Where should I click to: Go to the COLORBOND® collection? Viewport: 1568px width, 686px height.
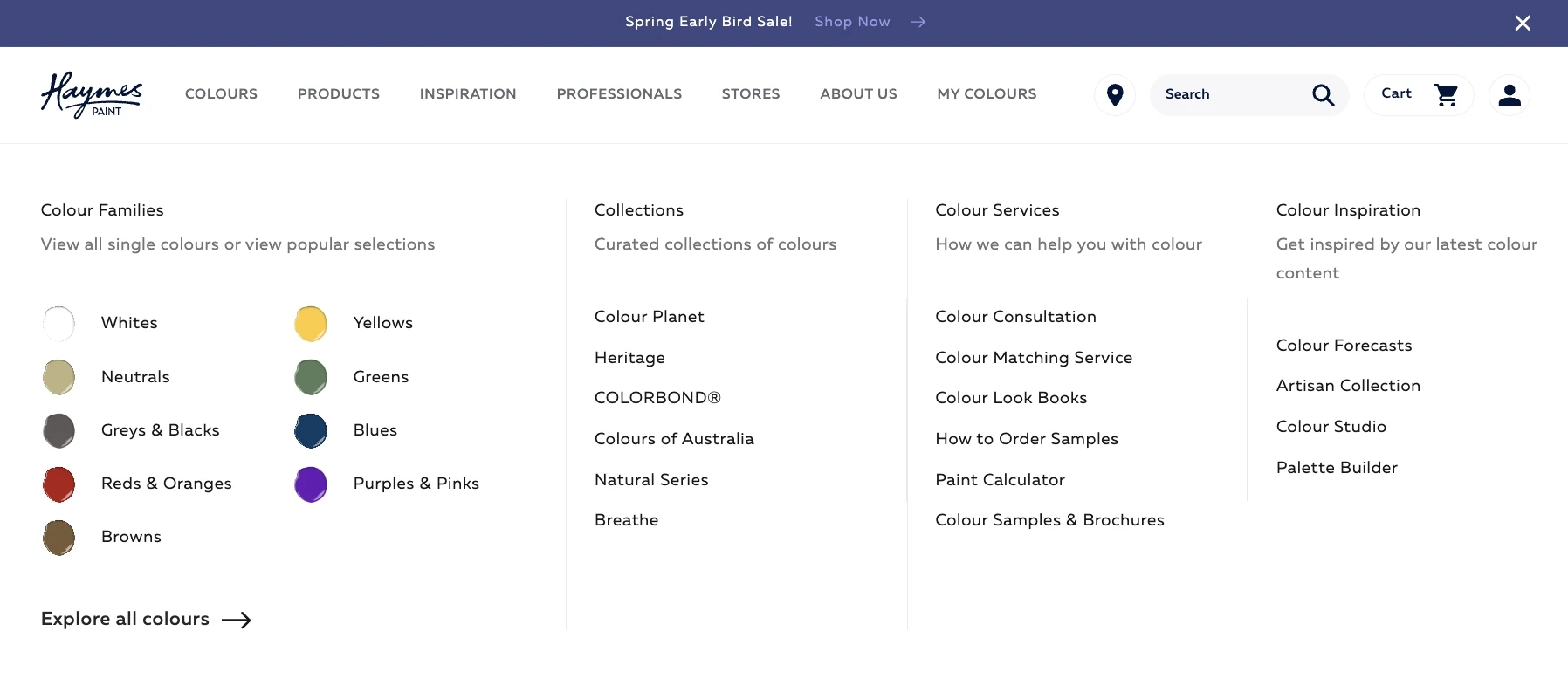657,398
